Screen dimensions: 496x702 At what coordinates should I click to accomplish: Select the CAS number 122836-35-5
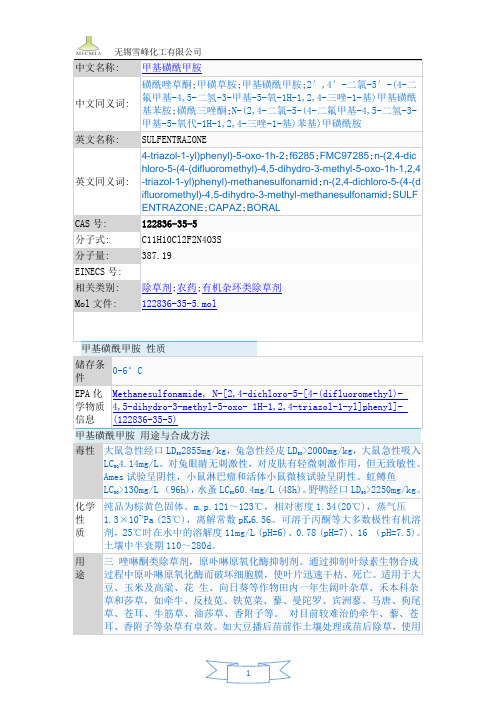pos(169,224)
